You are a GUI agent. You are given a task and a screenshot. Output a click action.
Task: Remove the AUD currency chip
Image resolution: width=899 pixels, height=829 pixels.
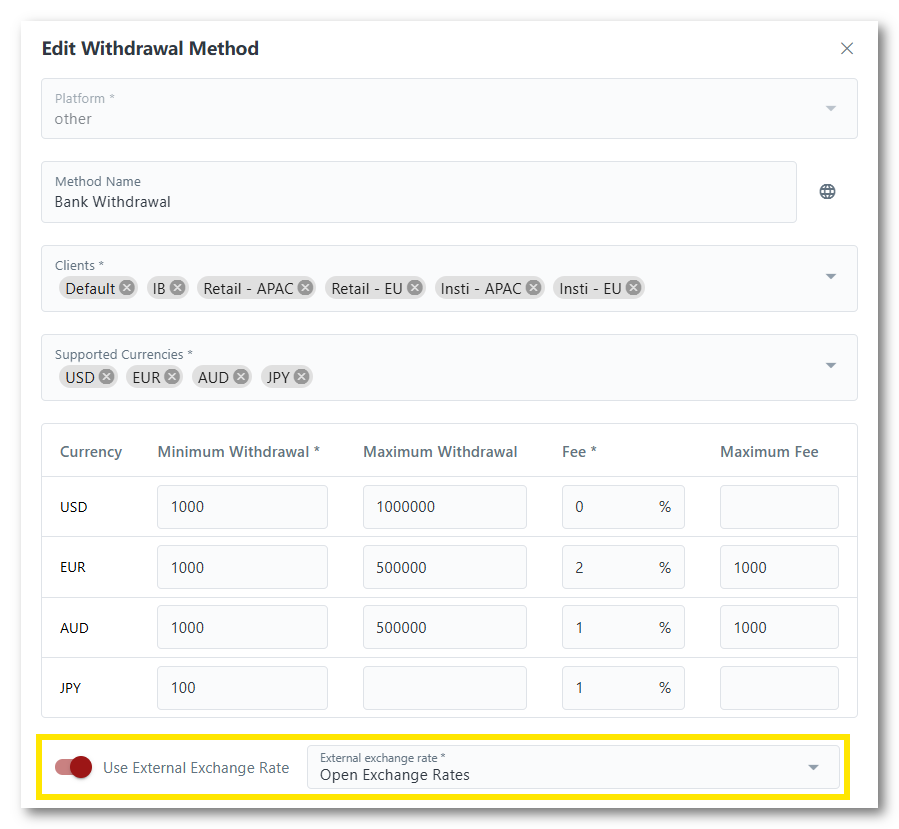(241, 377)
